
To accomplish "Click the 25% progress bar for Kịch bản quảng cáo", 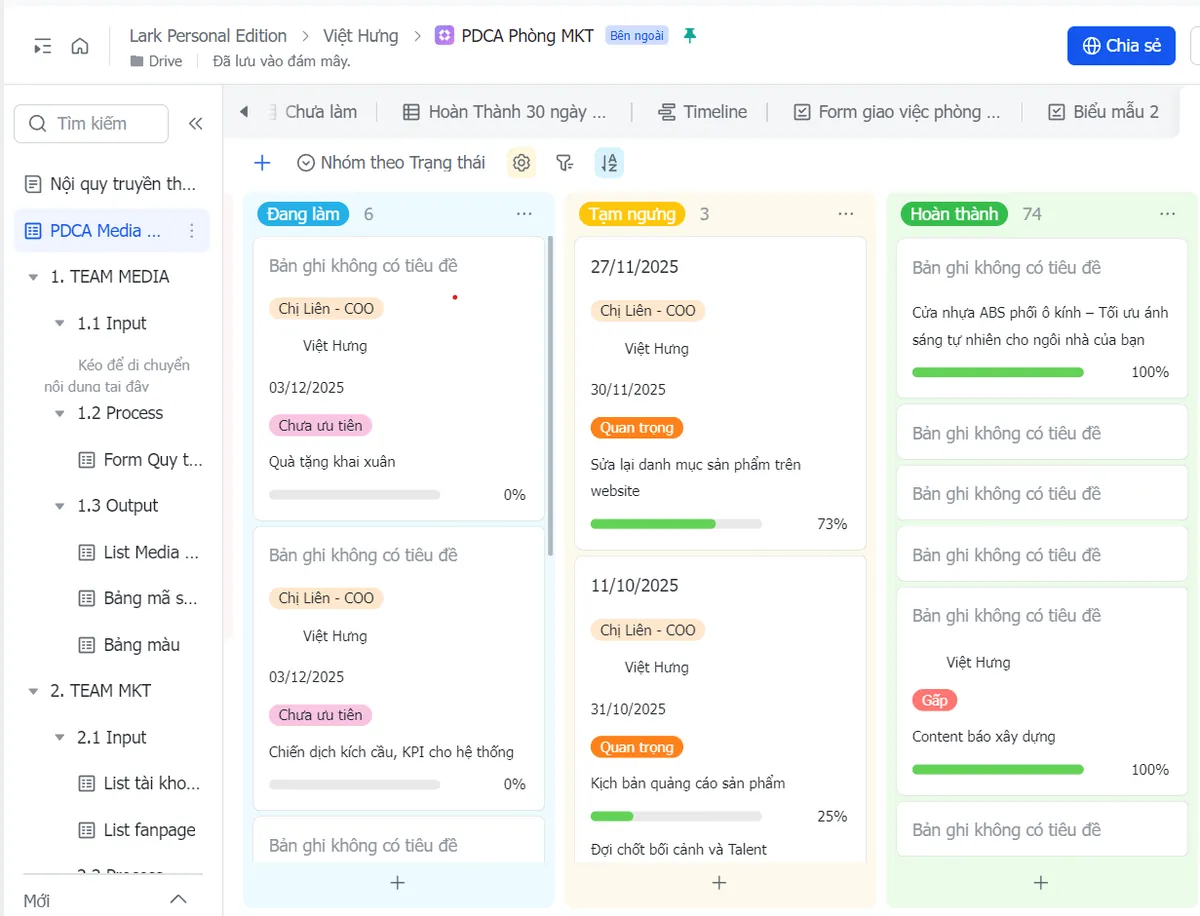I will 676,816.
